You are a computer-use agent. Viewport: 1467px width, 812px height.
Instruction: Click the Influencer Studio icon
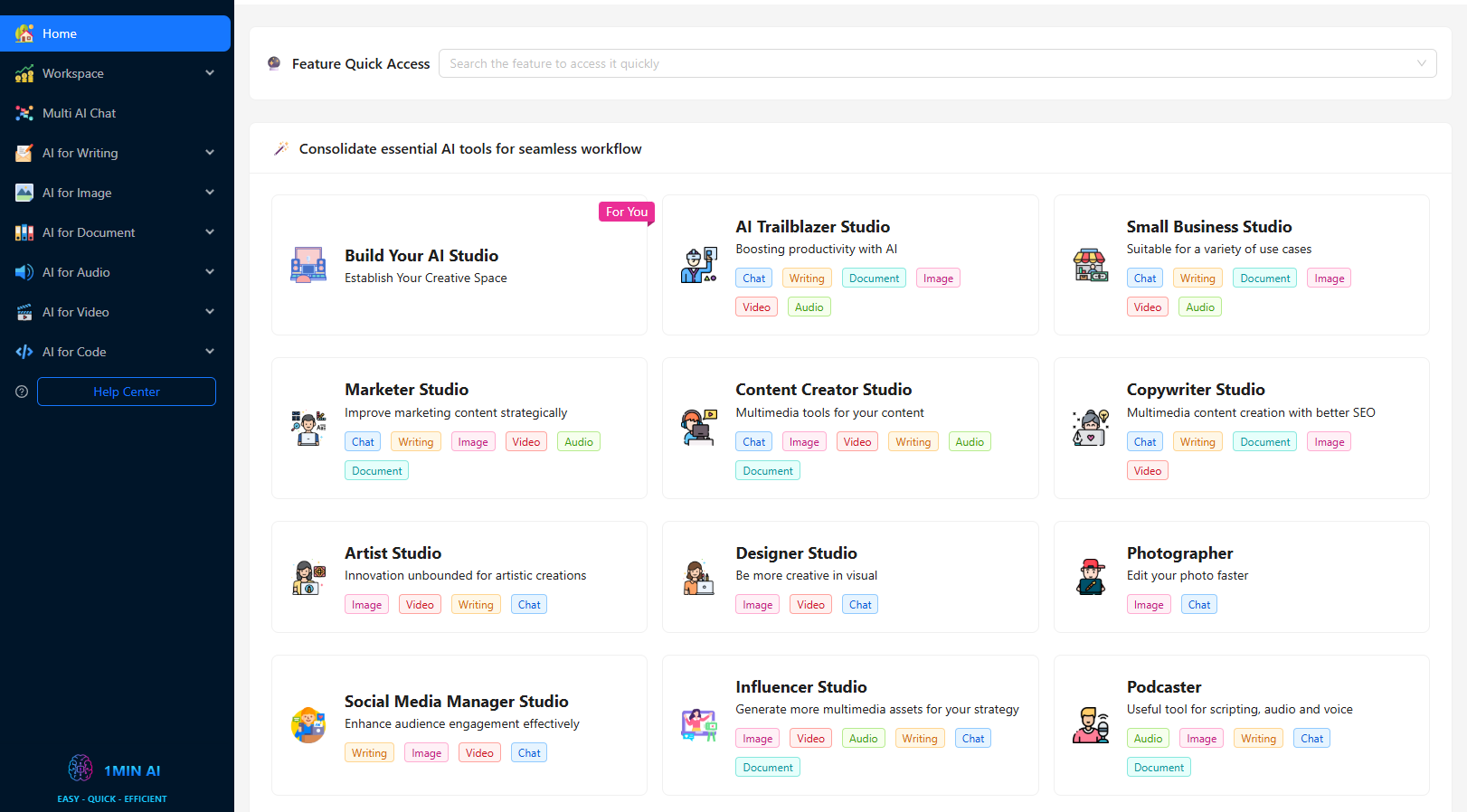click(x=699, y=725)
